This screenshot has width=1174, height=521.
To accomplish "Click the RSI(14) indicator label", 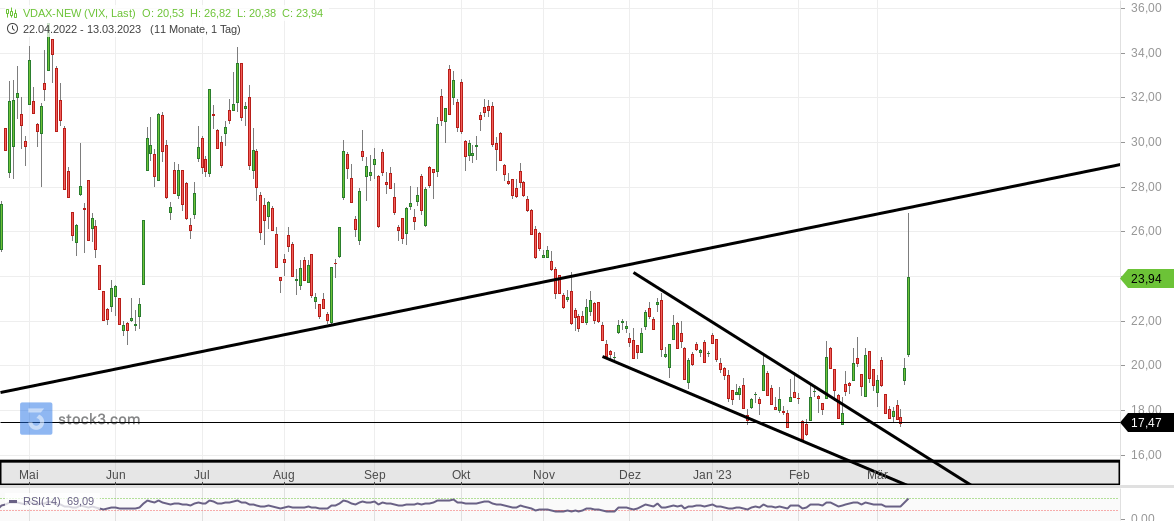I will (x=42, y=502).
